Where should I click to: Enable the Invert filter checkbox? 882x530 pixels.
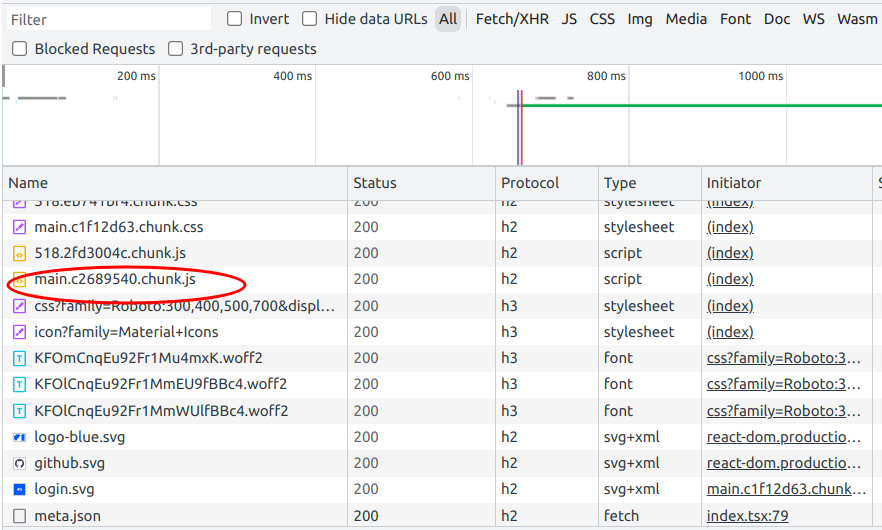pos(235,19)
